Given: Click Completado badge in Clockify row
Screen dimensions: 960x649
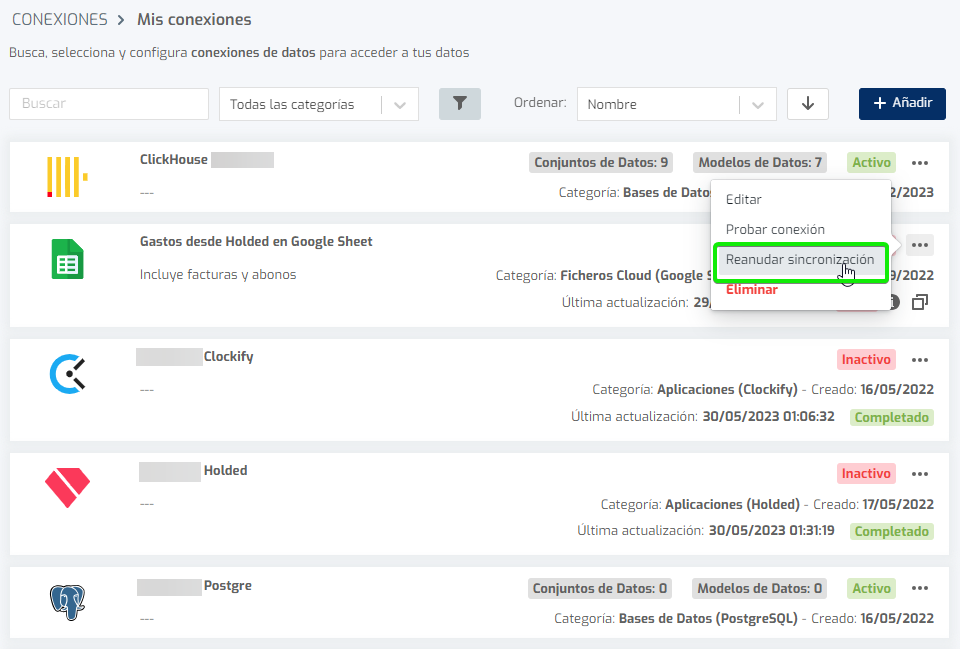Looking at the screenshot, I should (x=891, y=418).
